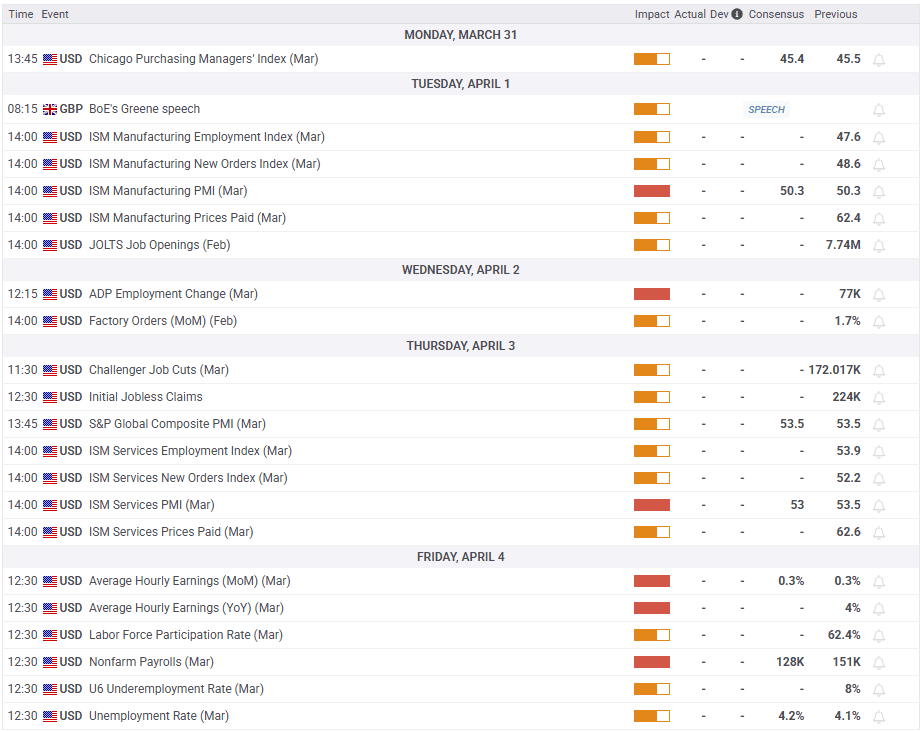Click the Previous column header
Image resolution: width=923 pixels, height=732 pixels.
(836, 14)
